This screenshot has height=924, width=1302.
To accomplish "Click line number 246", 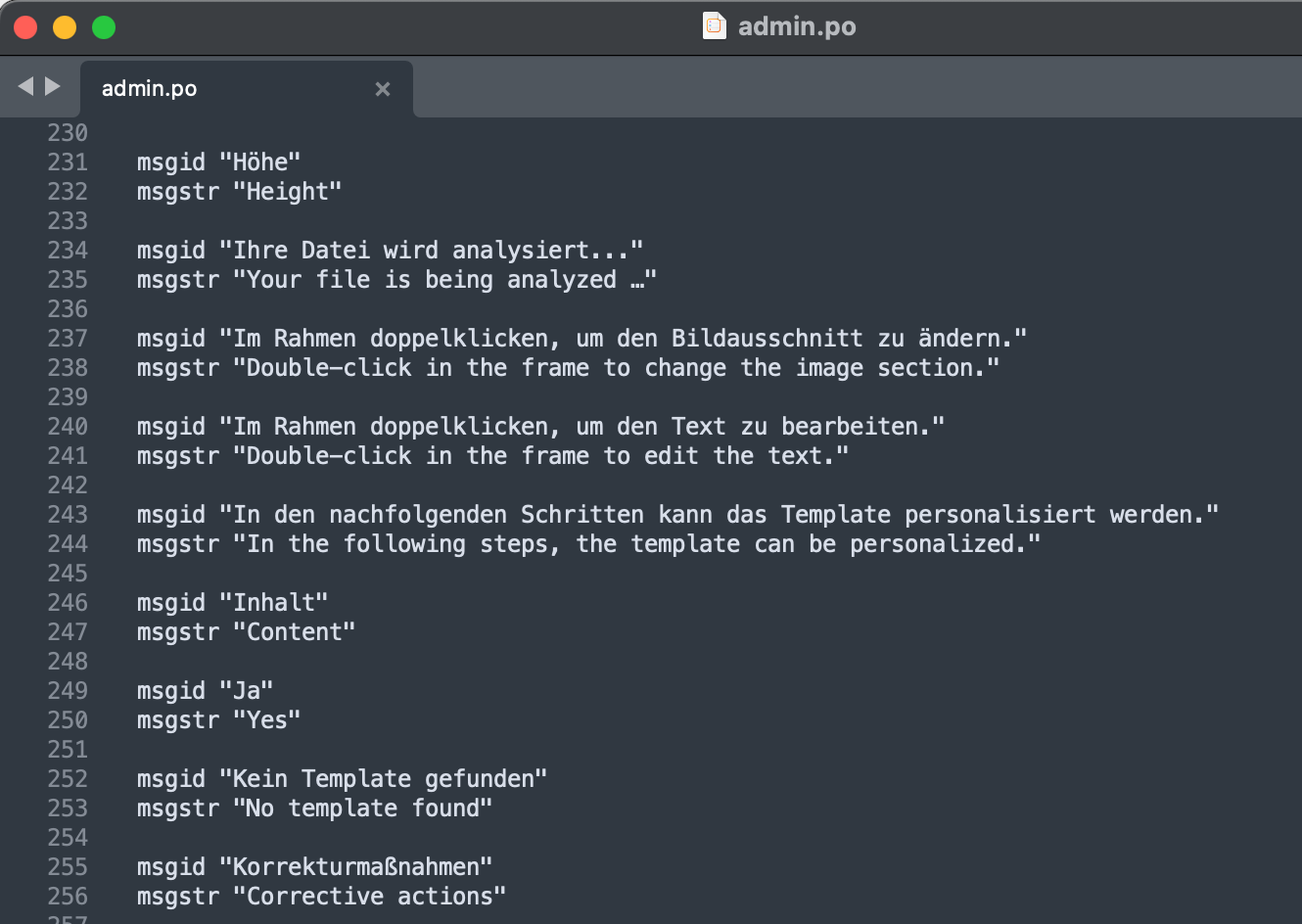I will 67,602.
